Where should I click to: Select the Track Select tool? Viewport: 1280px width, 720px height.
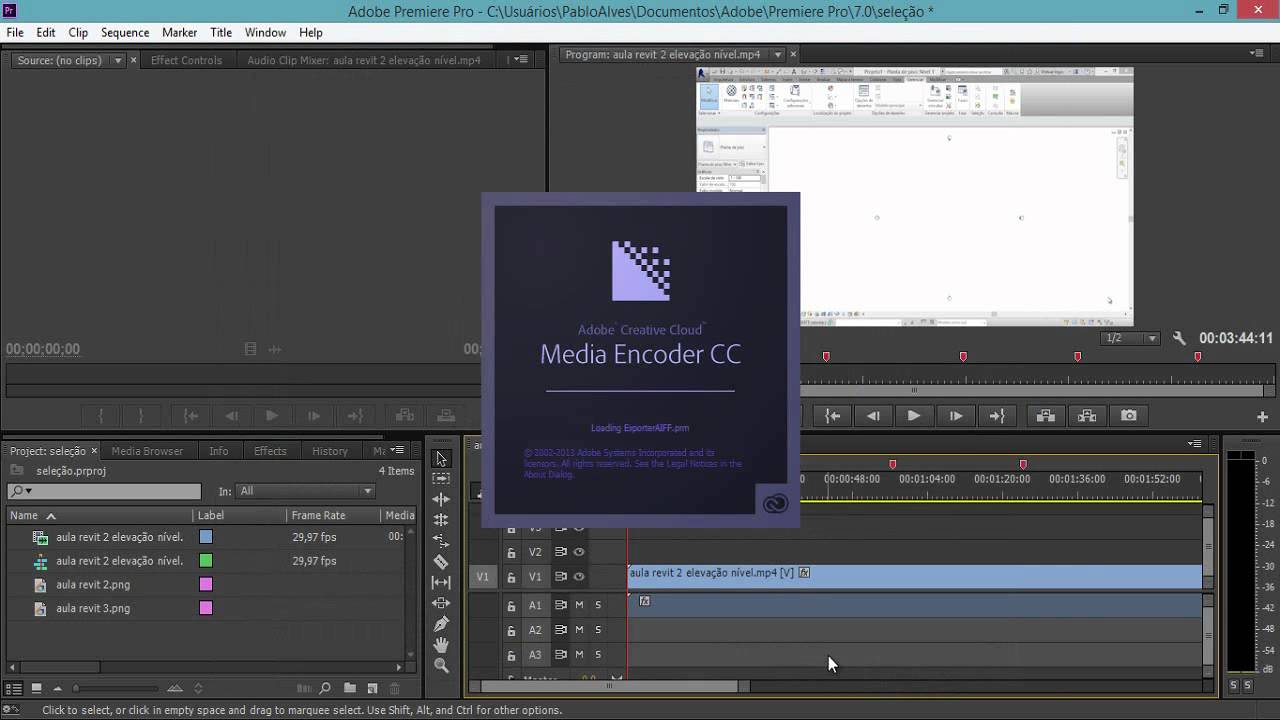pos(441,479)
